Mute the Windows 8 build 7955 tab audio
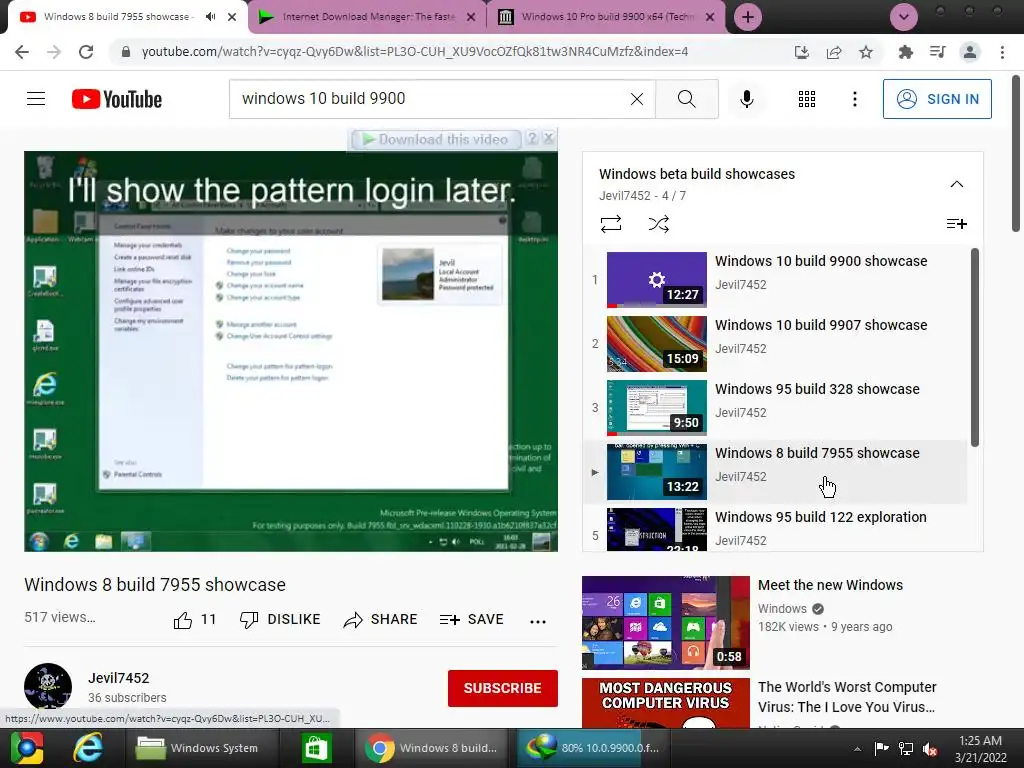Viewport: 1024px width, 768px height. pyautogui.click(x=210, y=17)
